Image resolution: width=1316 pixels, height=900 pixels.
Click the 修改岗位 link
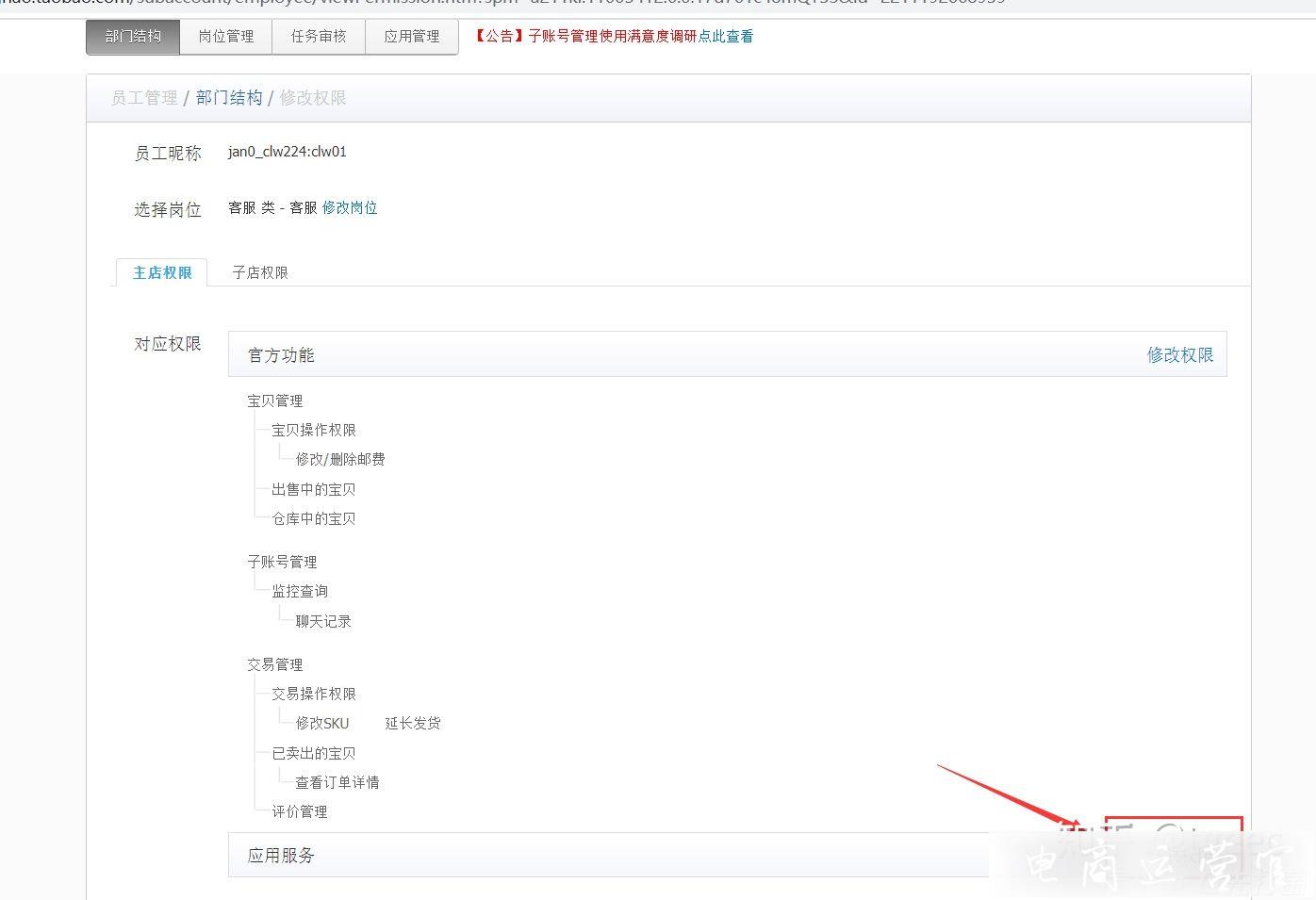(x=350, y=207)
